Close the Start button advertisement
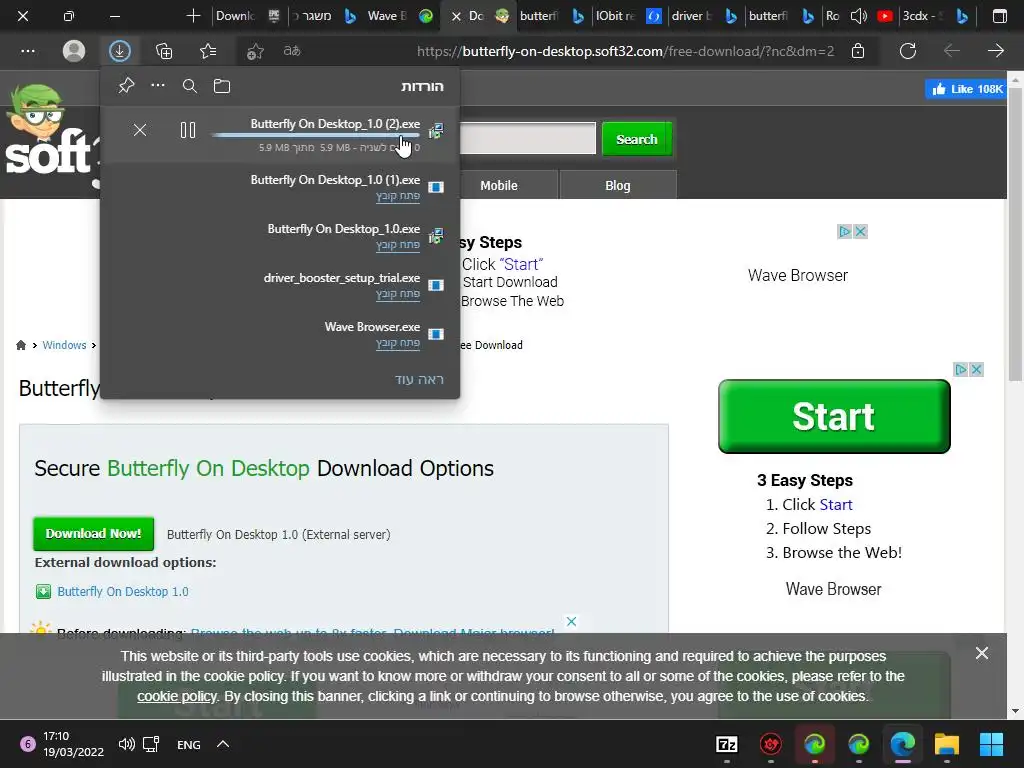 [976, 370]
